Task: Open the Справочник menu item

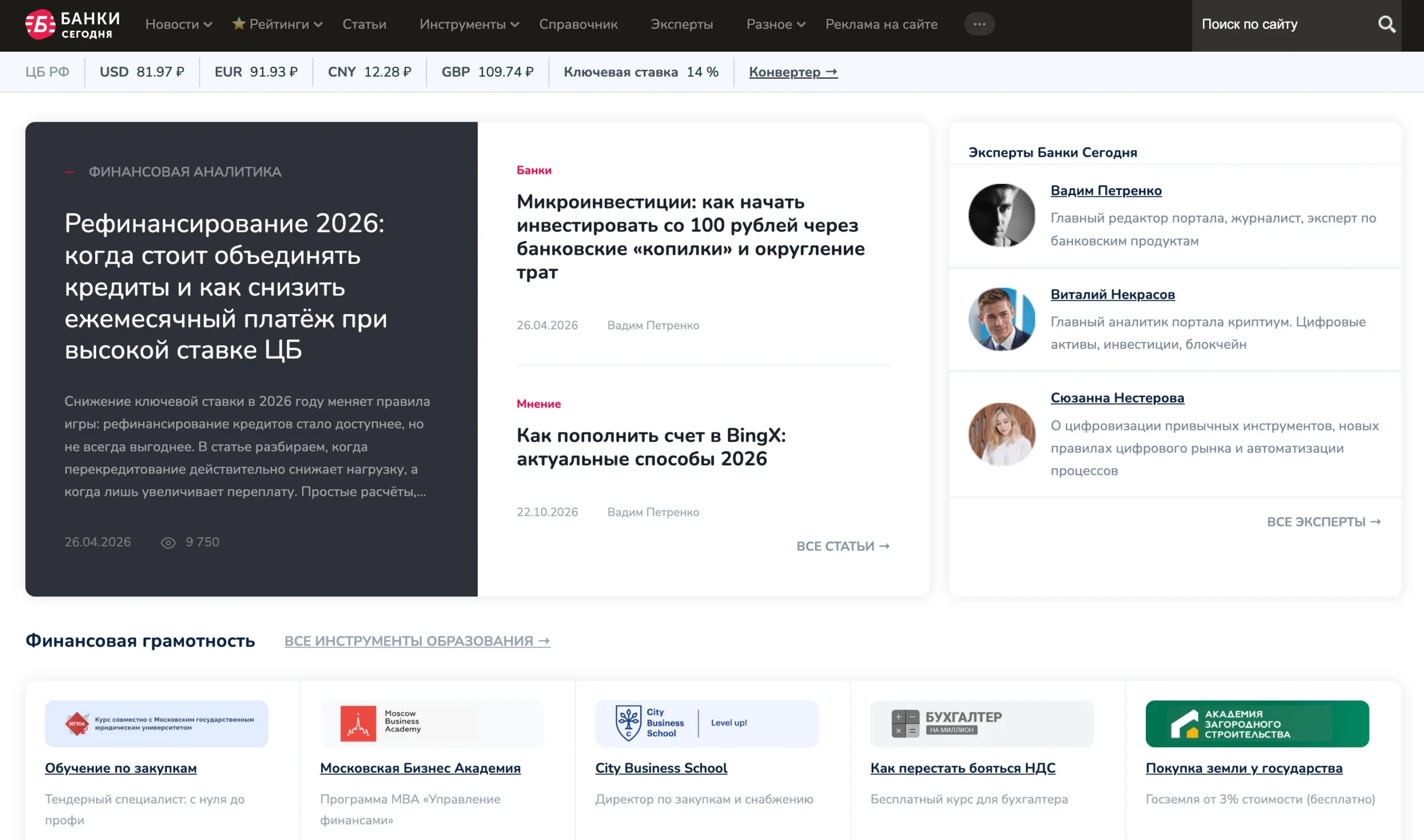Action: click(578, 24)
